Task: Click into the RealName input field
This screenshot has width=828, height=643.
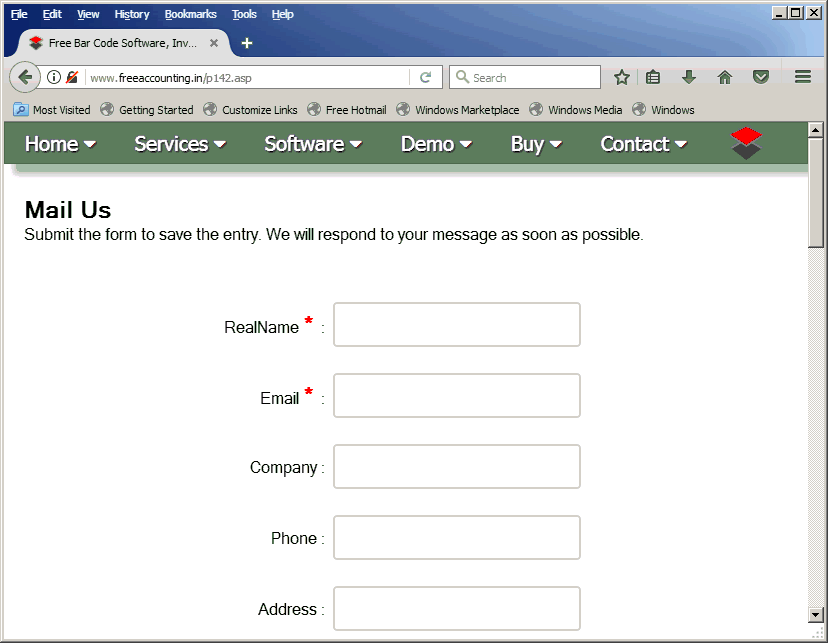Action: point(457,325)
